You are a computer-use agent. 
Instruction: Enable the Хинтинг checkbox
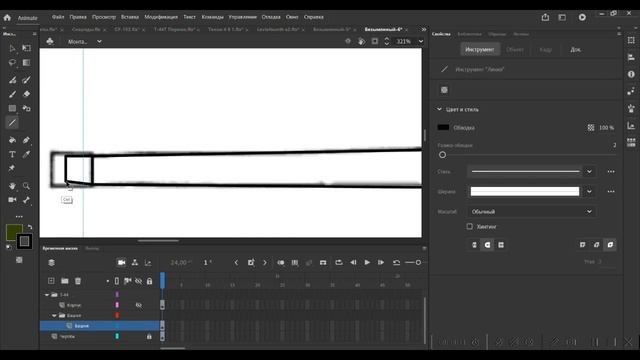point(469,226)
